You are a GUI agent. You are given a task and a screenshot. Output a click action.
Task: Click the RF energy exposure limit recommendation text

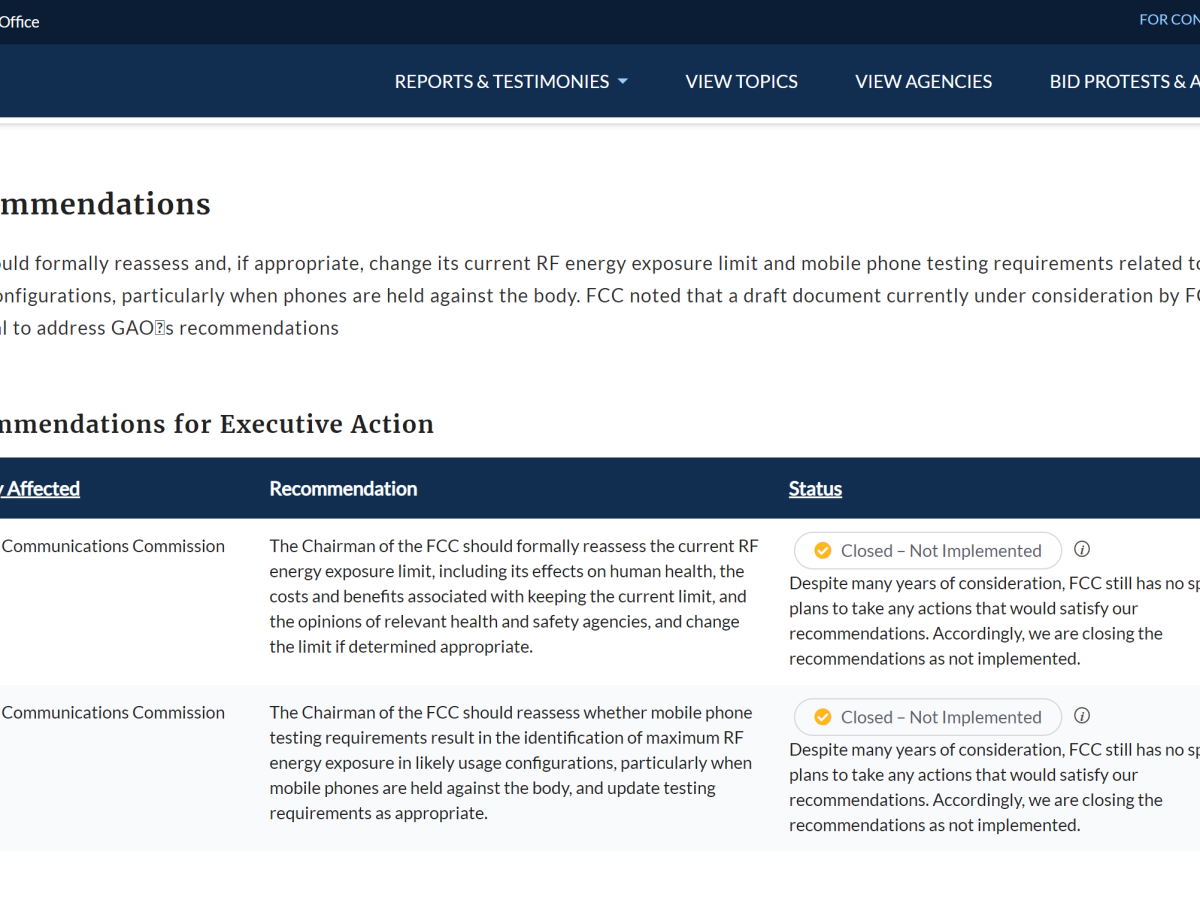click(x=513, y=596)
